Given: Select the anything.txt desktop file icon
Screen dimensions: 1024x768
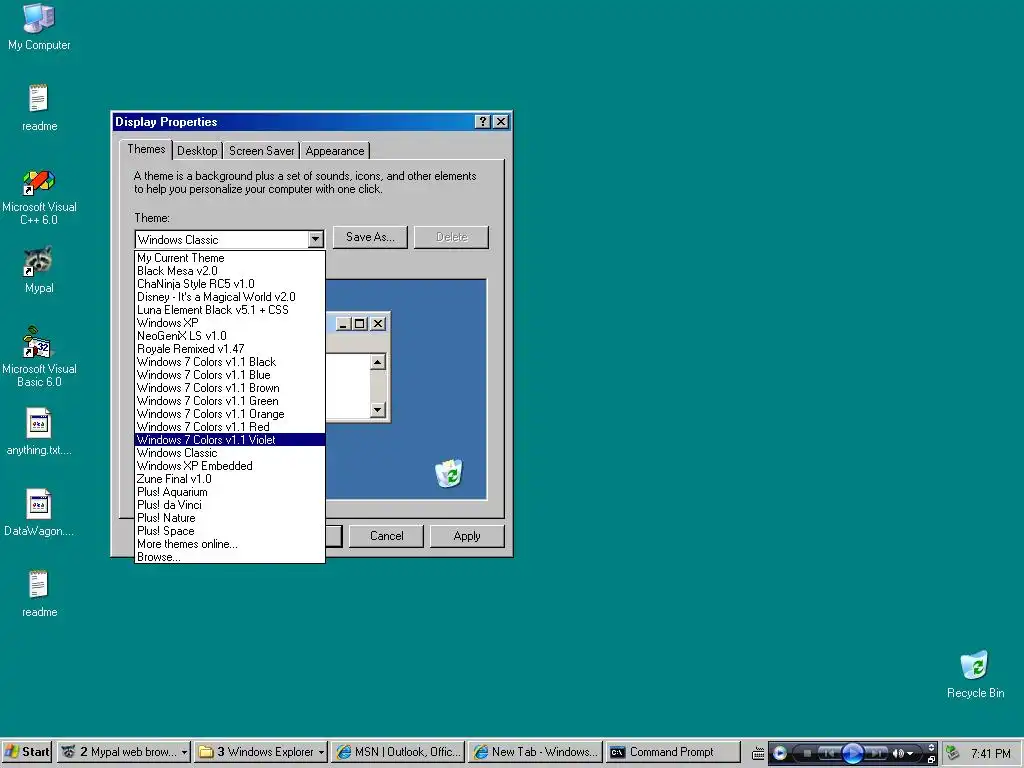Looking at the screenshot, I should pos(39,431).
